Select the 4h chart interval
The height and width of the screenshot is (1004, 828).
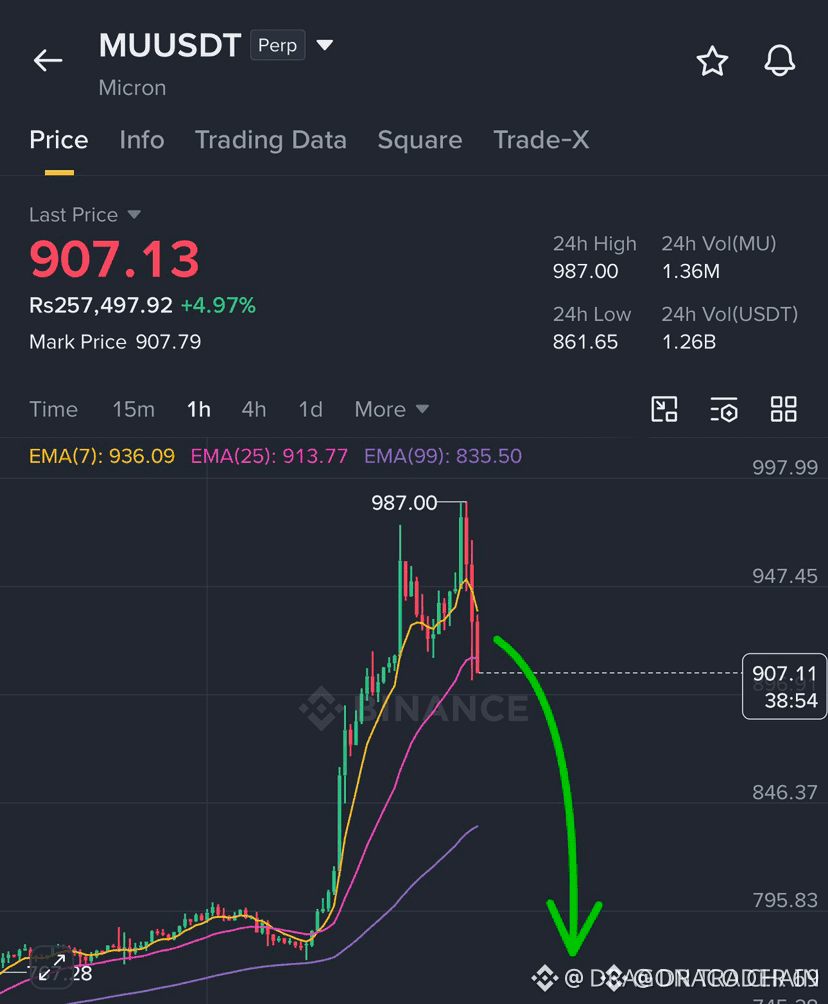[x=254, y=409]
